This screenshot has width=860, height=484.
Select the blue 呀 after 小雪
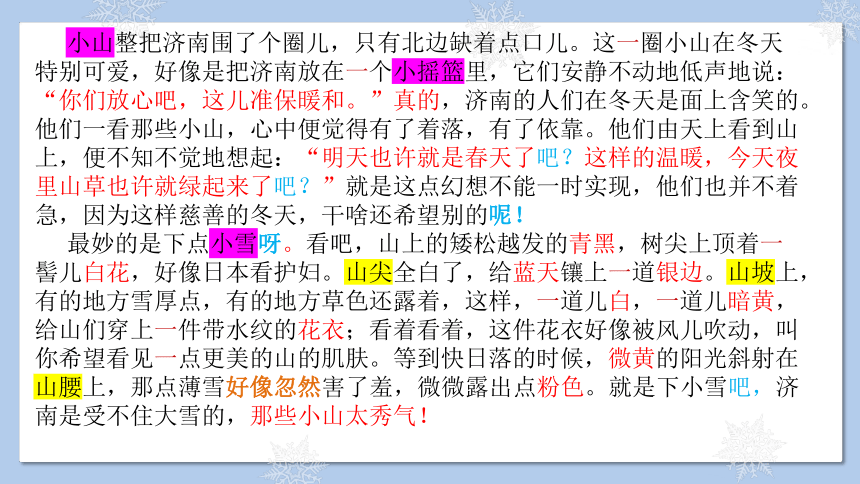[x=269, y=244]
